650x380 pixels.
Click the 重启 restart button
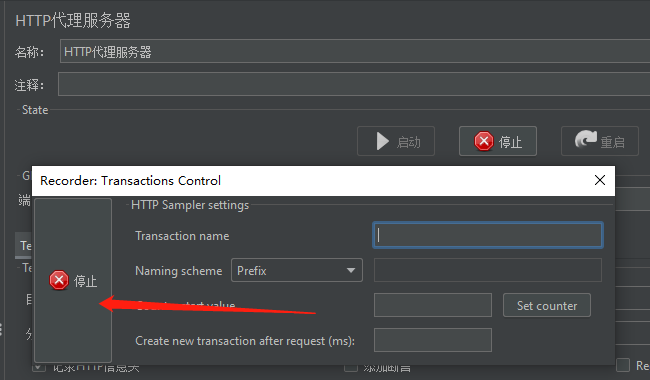tap(599, 141)
